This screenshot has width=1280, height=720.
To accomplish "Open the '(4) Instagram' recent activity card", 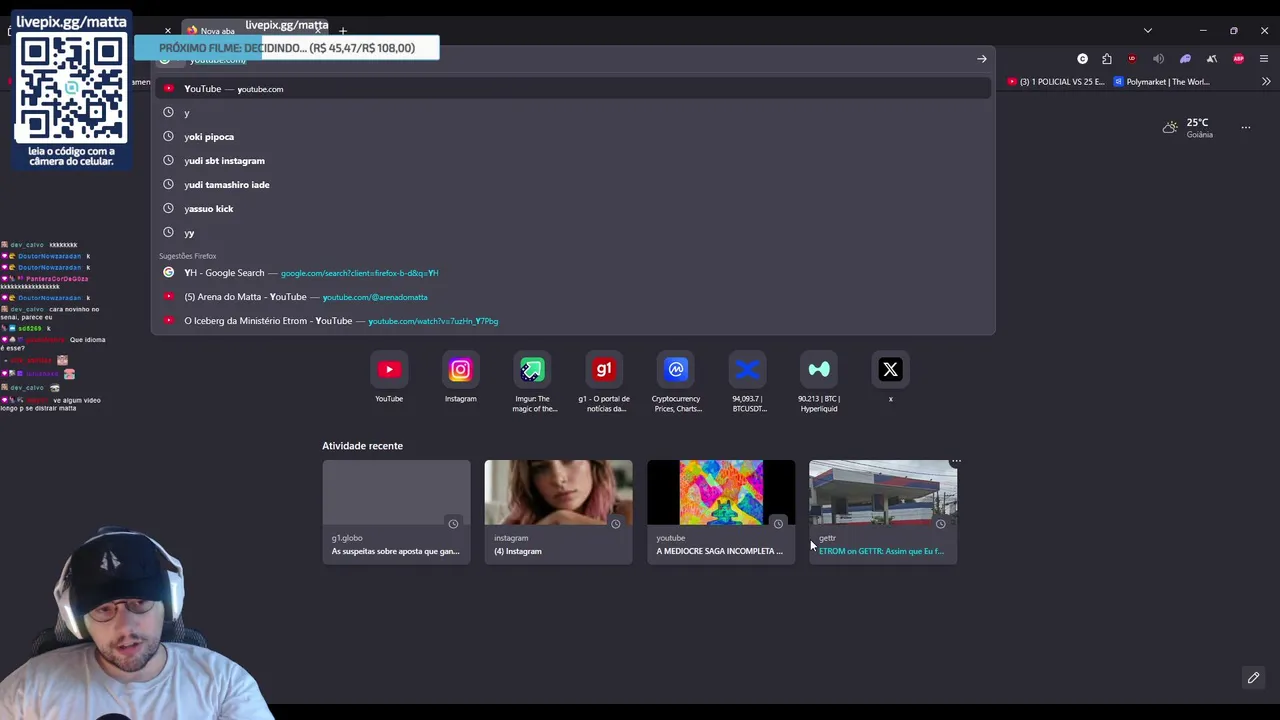I will tap(558, 512).
